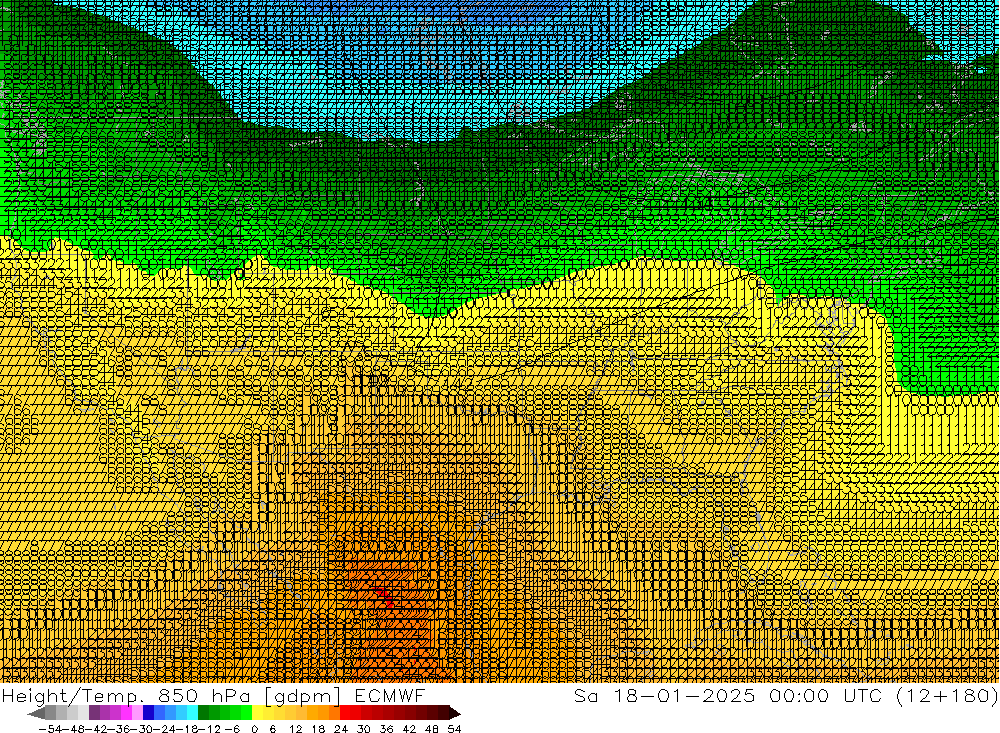
Task: Click the '-6' scale label
Action: [x=232, y=729]
